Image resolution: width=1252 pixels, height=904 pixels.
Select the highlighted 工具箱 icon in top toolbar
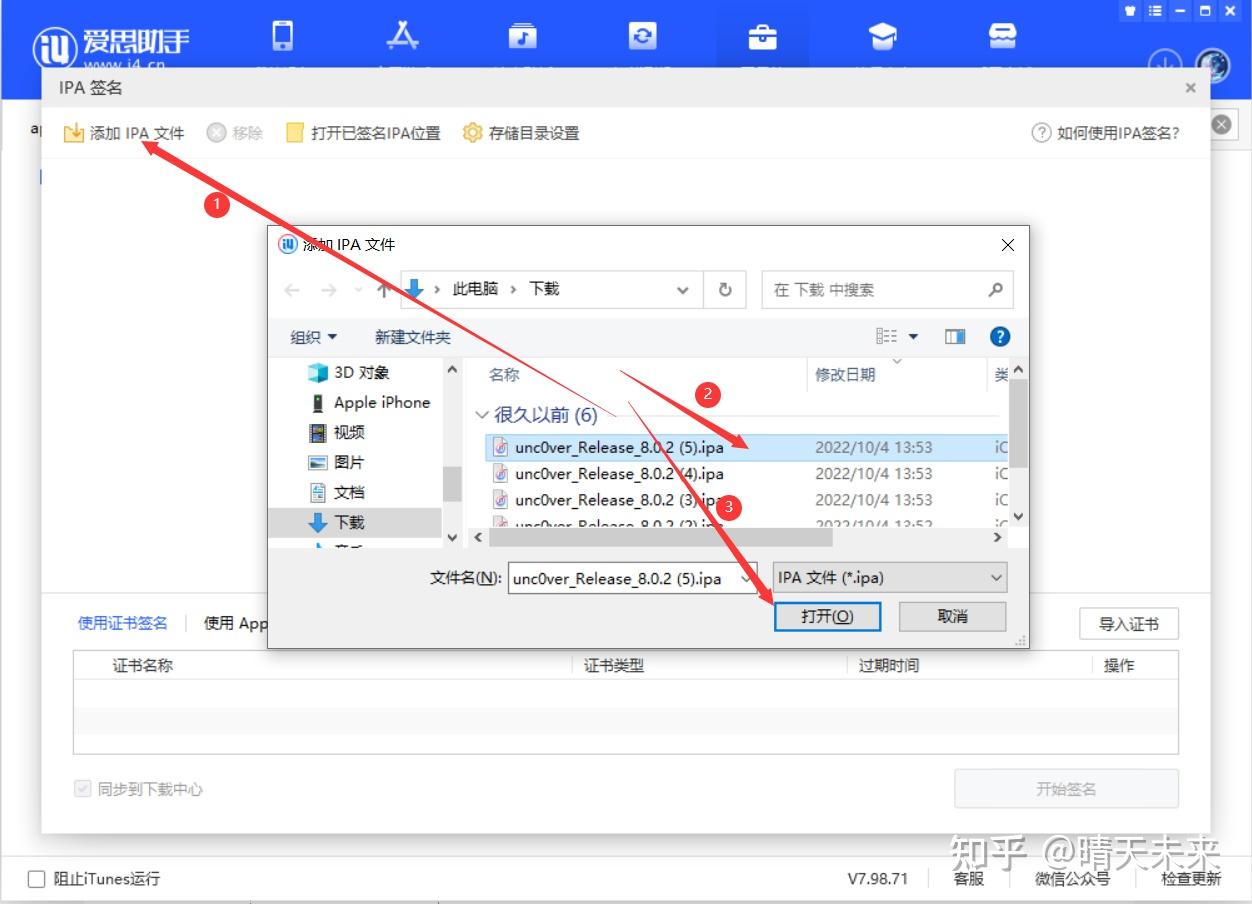pyautogui.click(x=763, y=37)
